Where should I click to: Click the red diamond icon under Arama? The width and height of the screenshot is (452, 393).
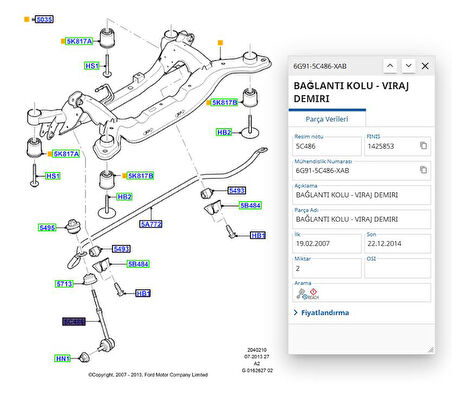313,292
